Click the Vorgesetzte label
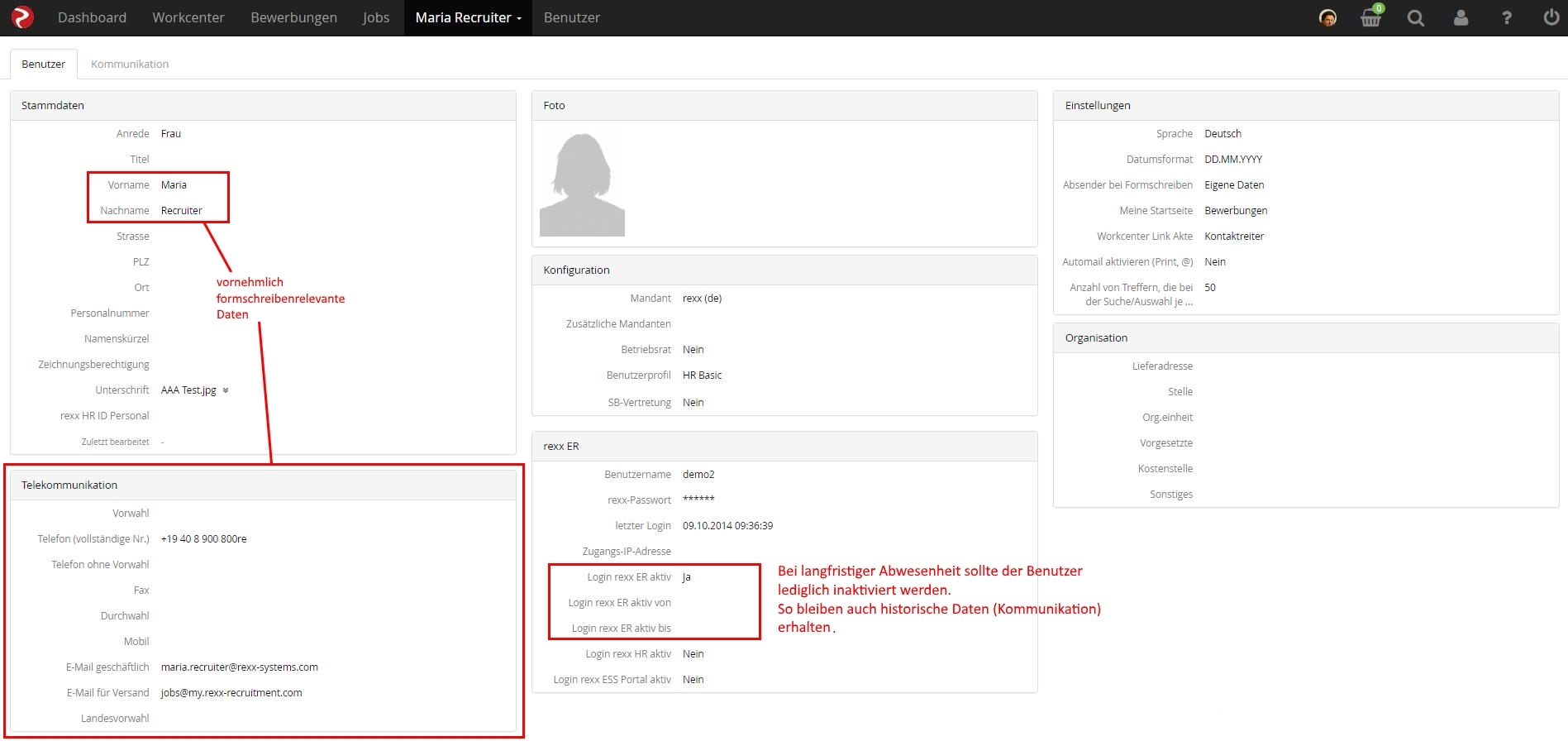This screenshot has height=746, width=1568. point(1166,442)
